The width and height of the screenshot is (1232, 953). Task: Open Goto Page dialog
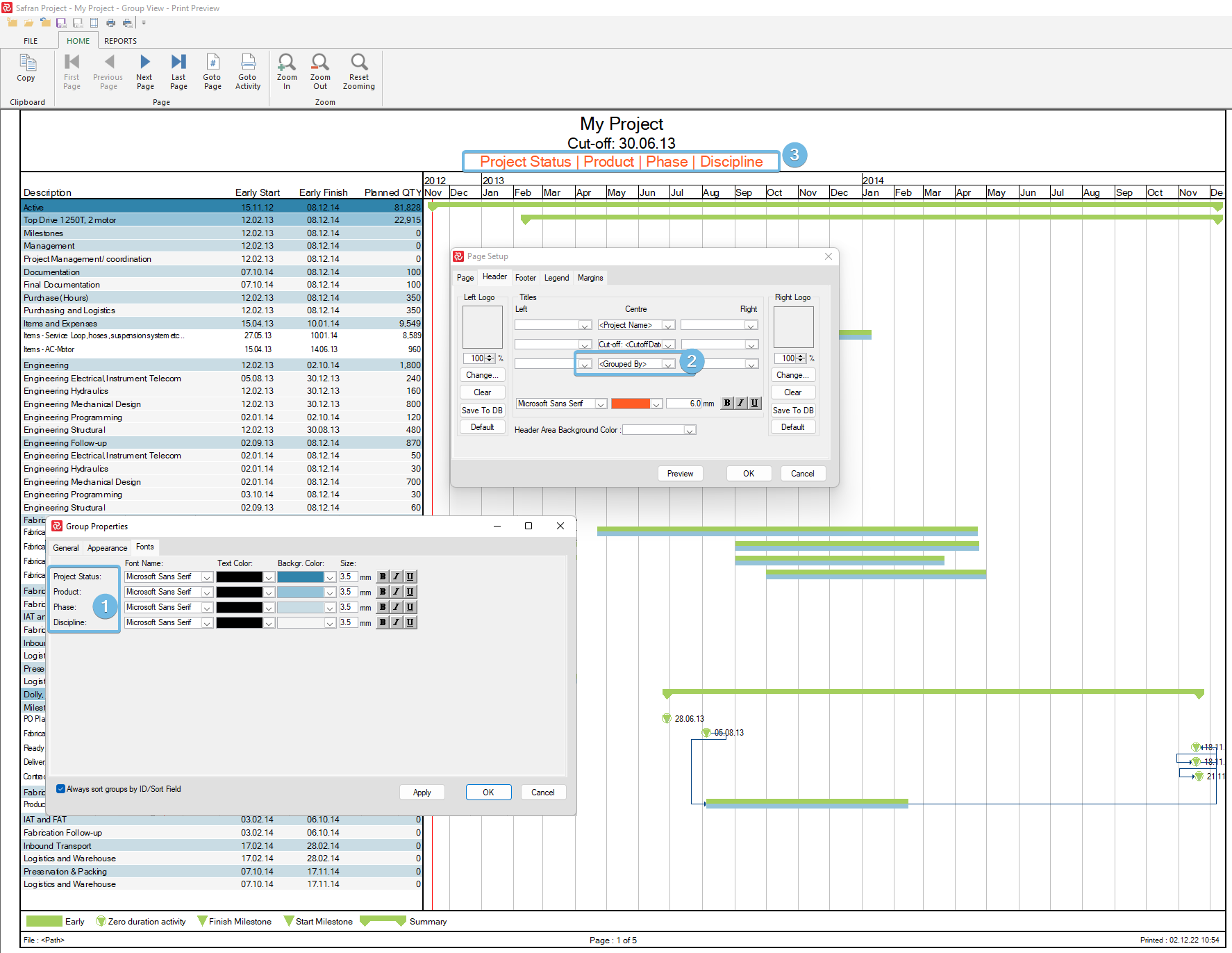[213, 72]
